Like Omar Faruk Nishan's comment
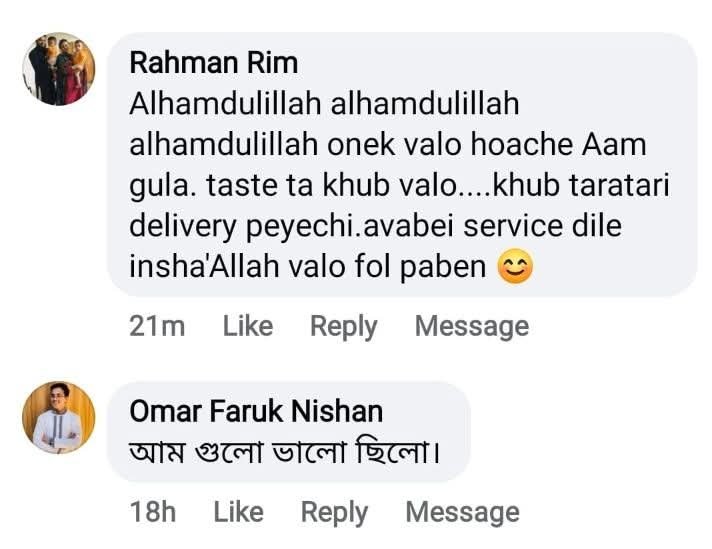This screenshot has height=549, width=712. click(x=239, y=512)
